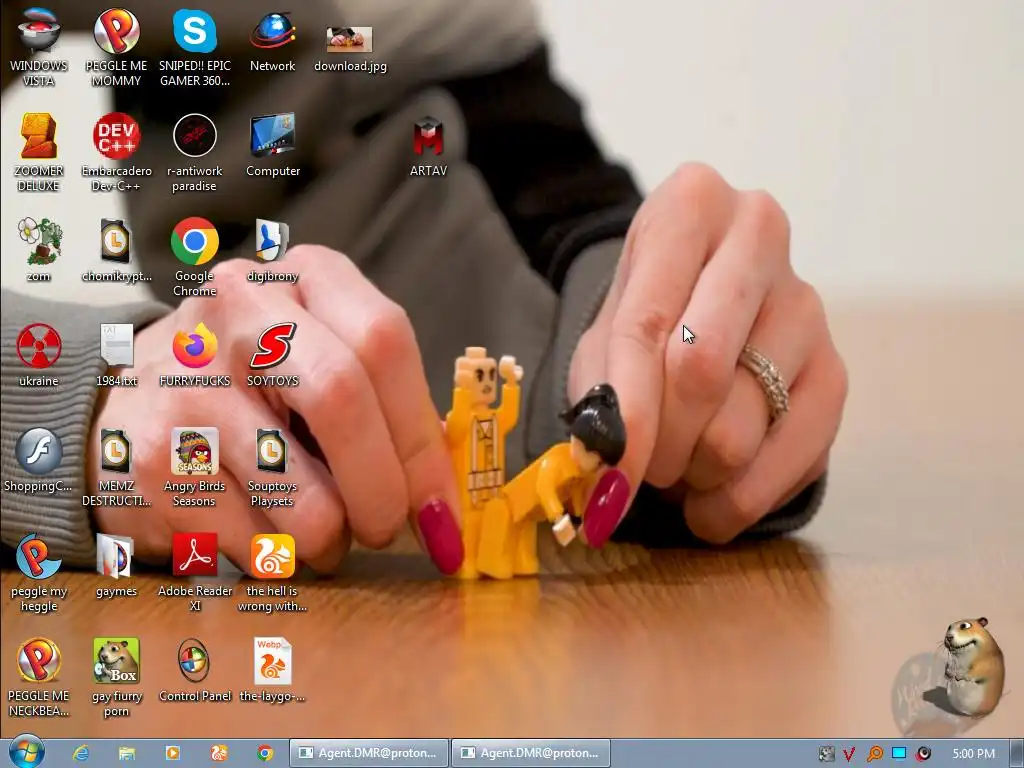Viewport: 1024px width, 768px height.
Task: Select the Souptoys Playsets icon
Action: tap(272, 467)
